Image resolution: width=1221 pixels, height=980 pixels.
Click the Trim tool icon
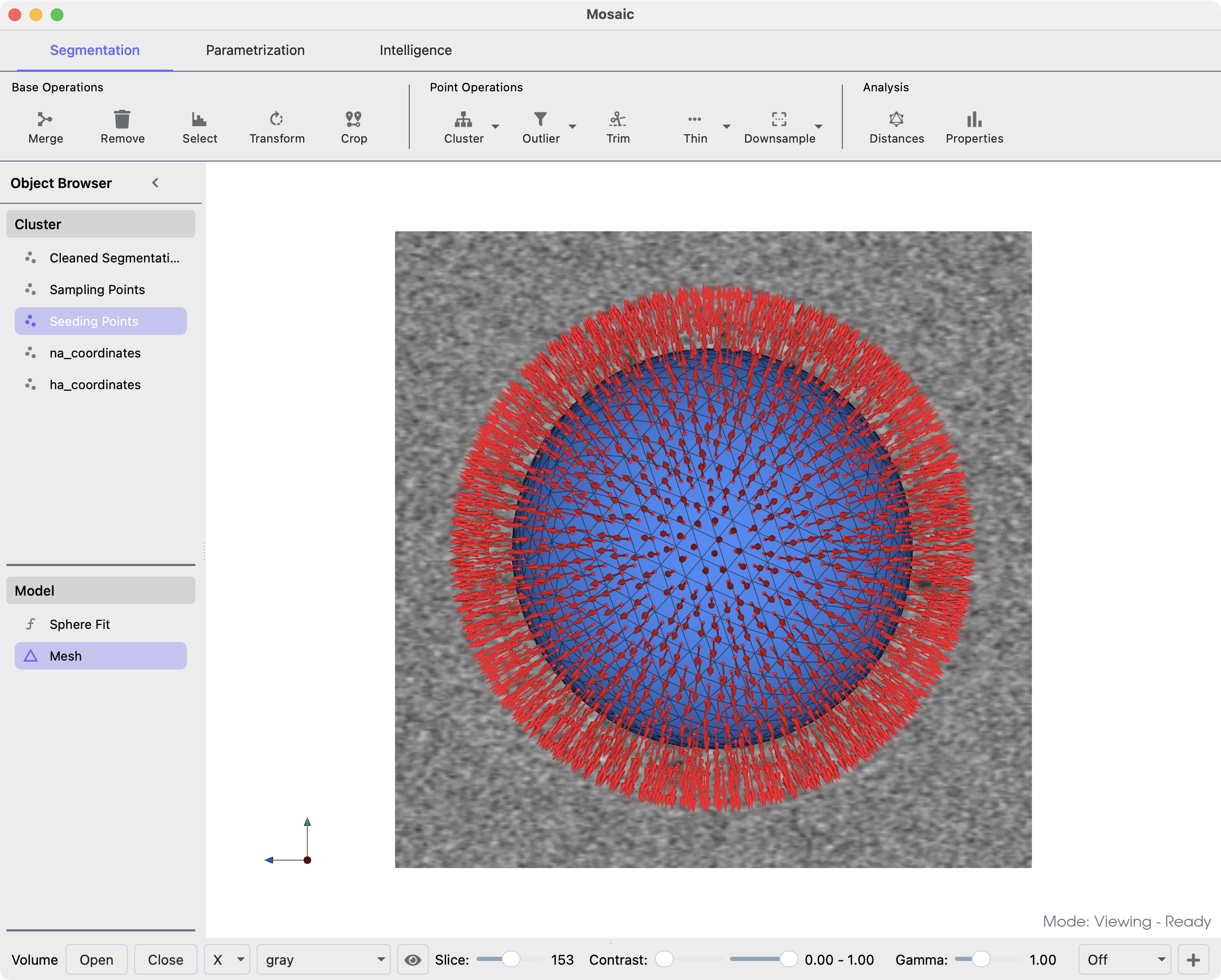pos(617,119)
